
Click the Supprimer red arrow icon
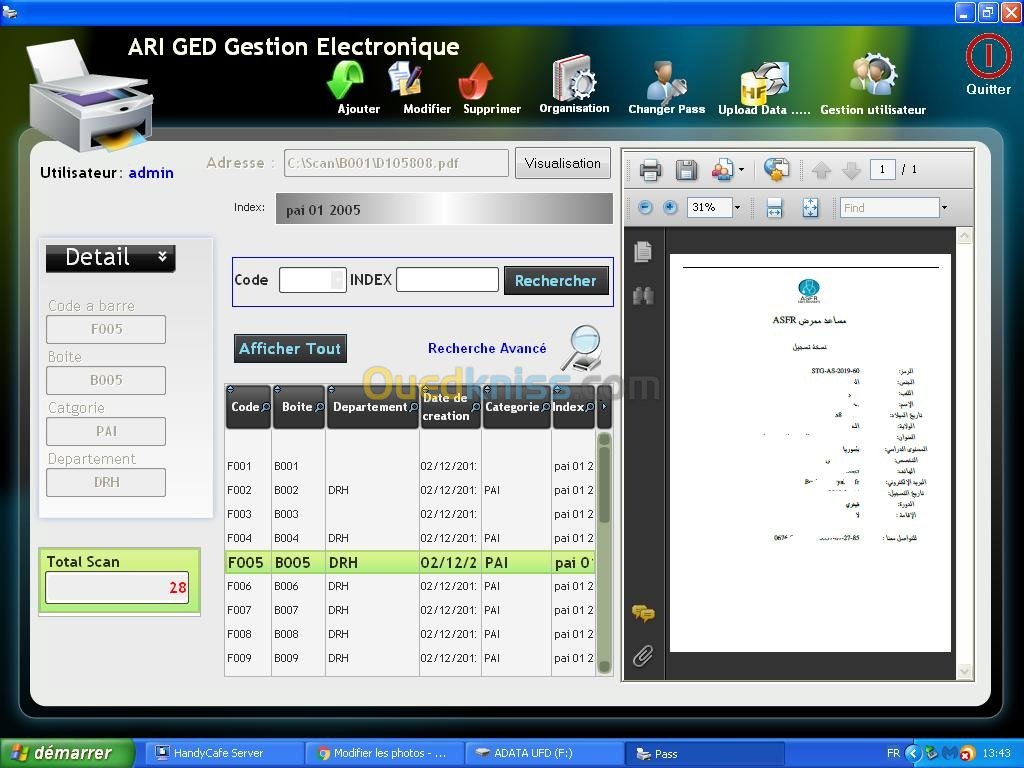[475, 81]
